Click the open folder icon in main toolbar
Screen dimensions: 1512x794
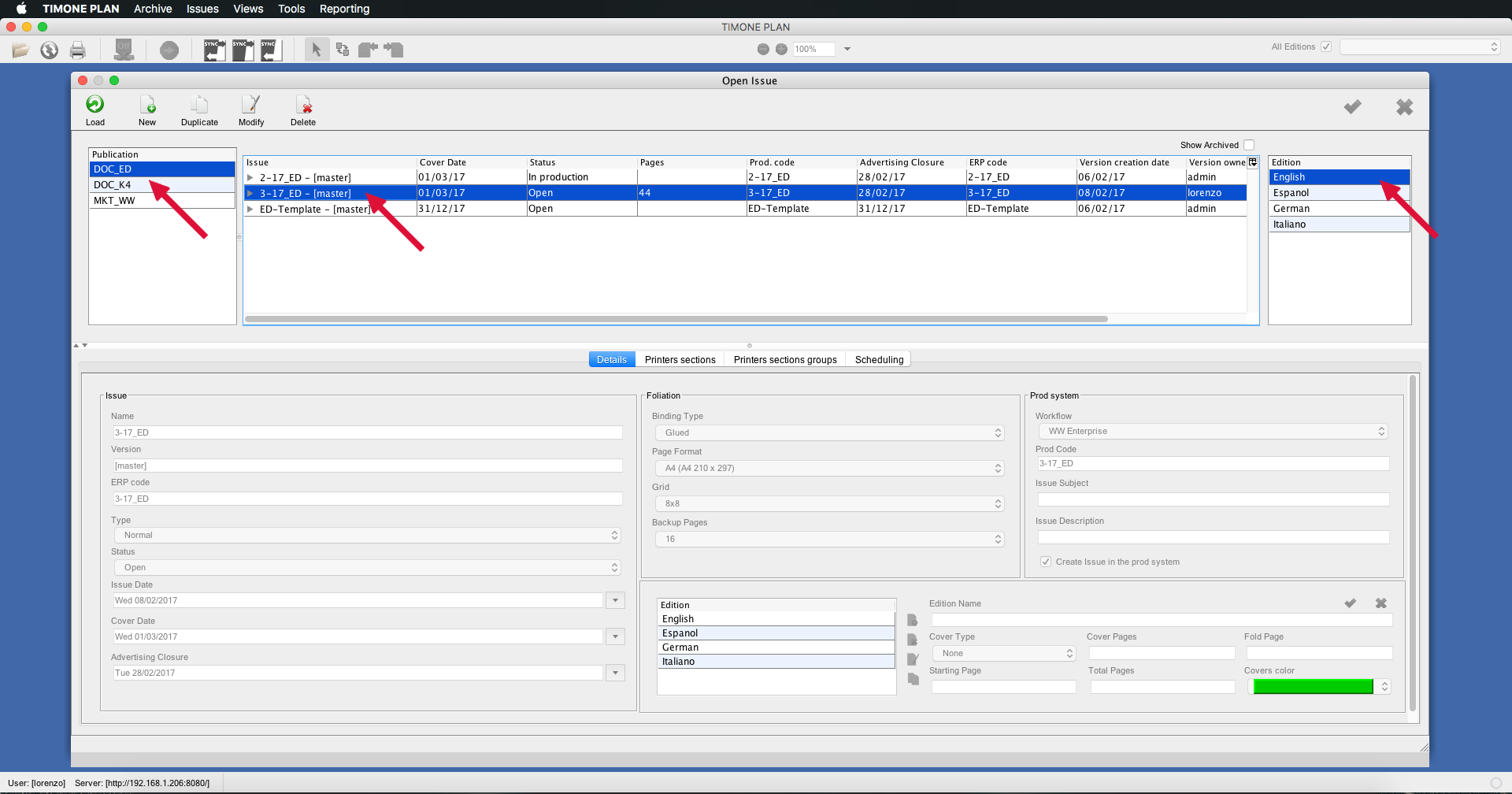[x=20, y=50]
